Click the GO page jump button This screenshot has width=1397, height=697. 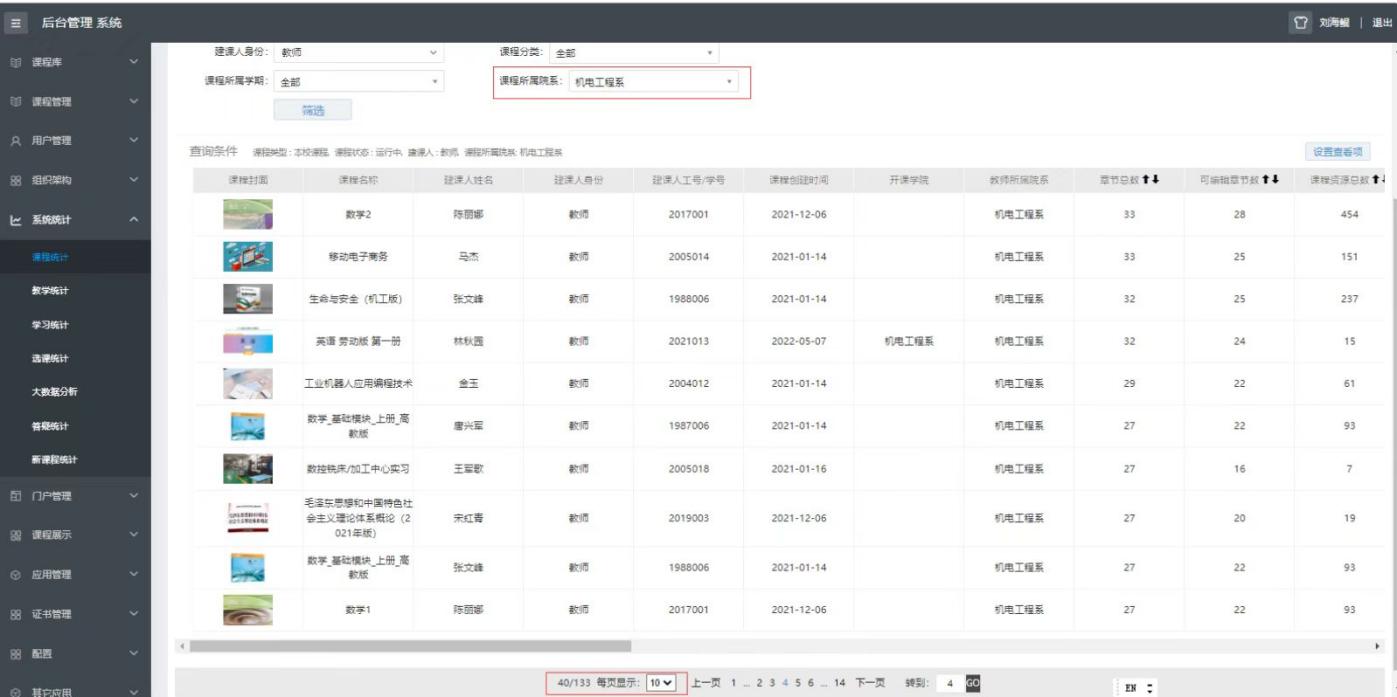(973, 683)
